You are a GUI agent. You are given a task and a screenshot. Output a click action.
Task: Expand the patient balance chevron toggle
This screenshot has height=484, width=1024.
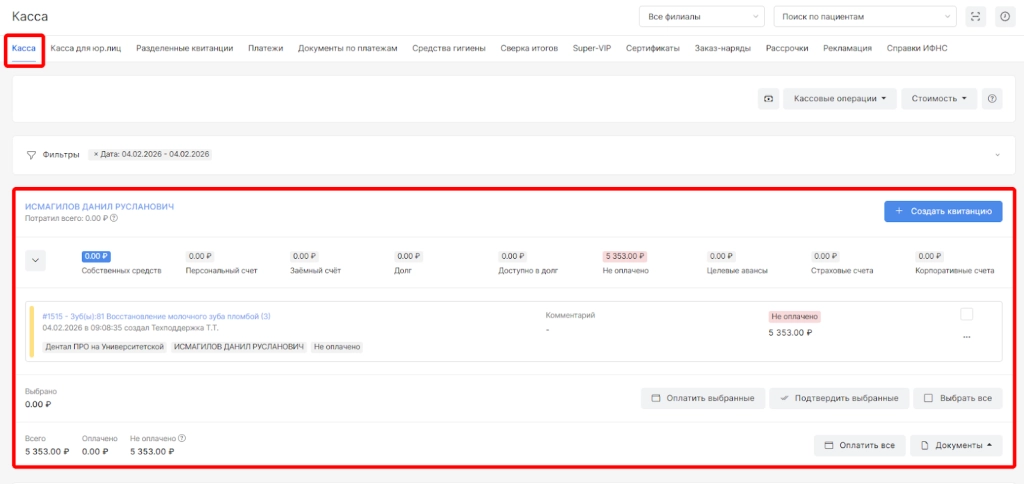36,260
